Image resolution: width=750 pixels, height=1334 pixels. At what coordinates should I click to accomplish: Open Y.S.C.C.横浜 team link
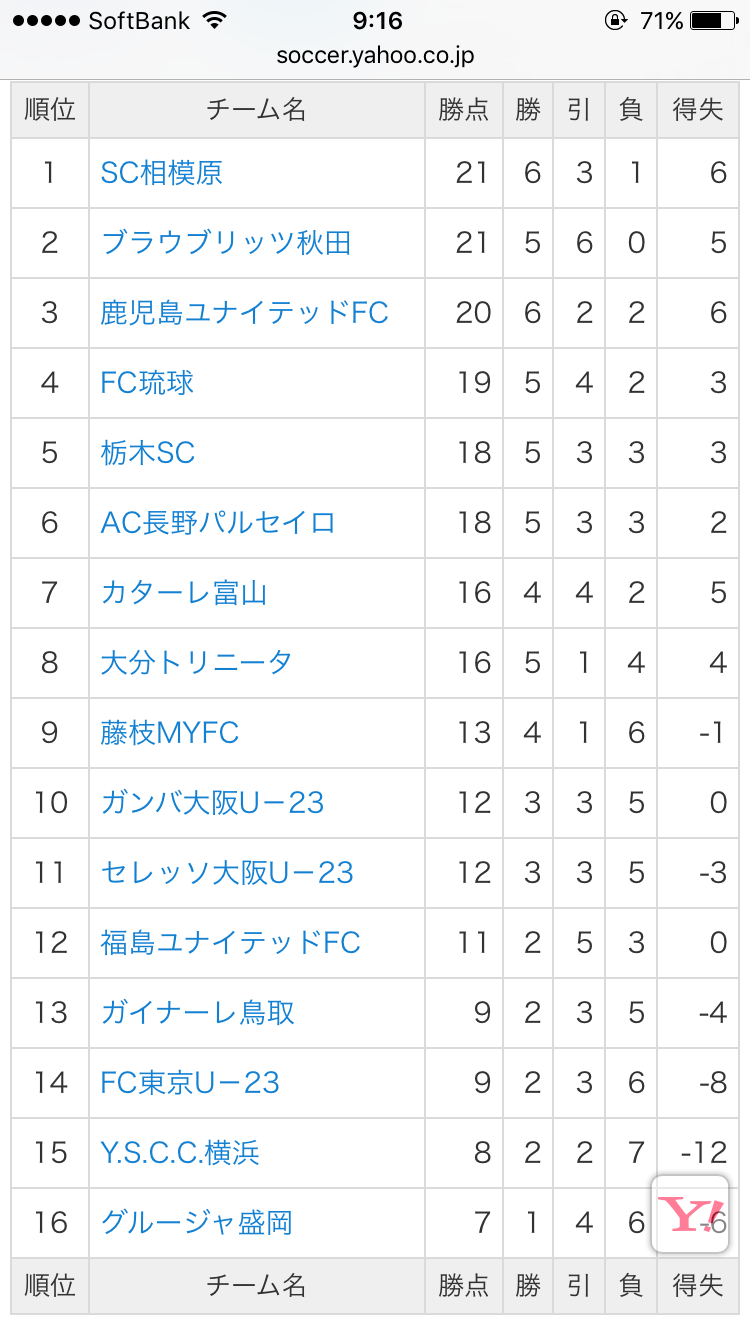coord(180,1153)
